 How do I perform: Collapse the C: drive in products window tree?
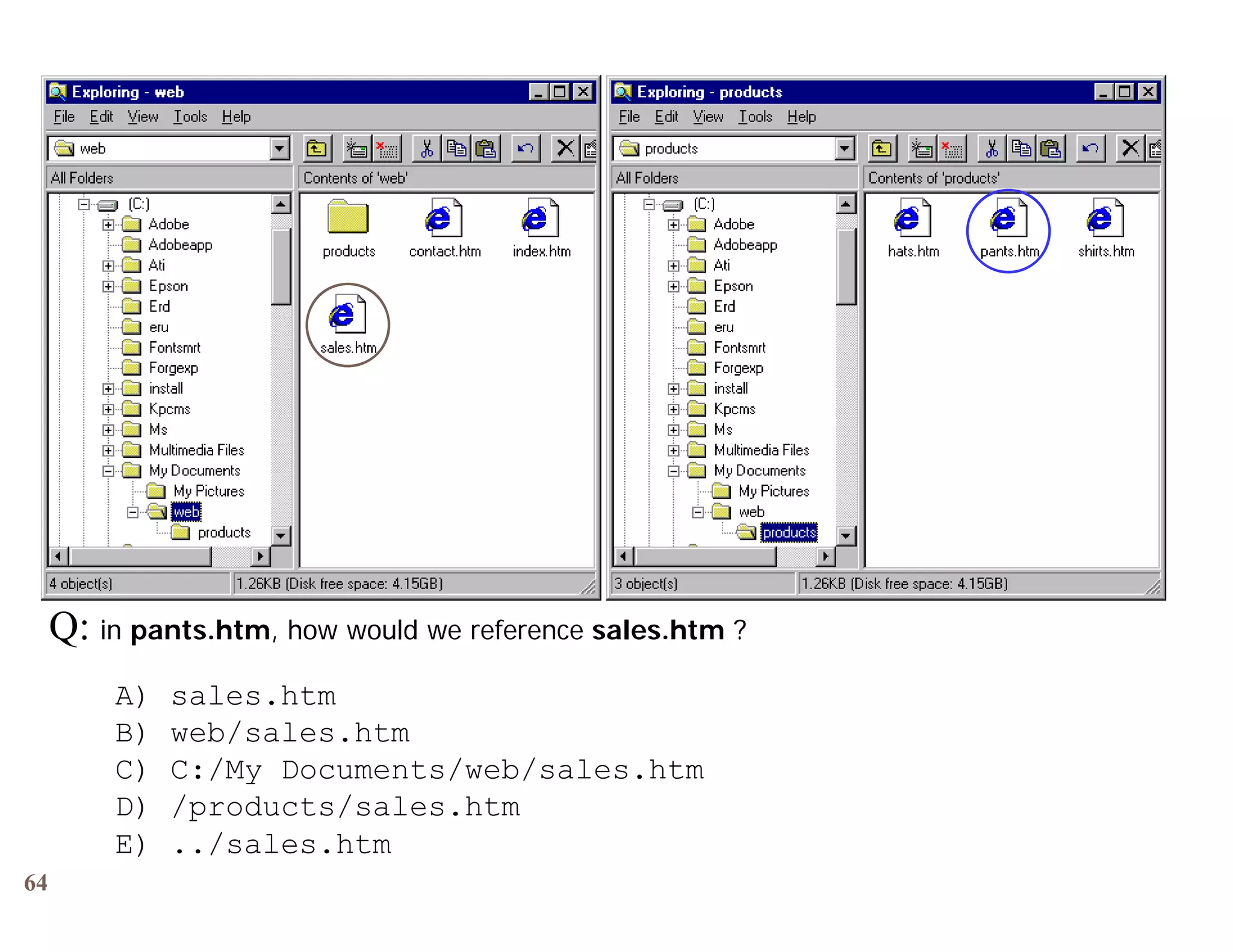pyautogui.click(x=649, y=205)
